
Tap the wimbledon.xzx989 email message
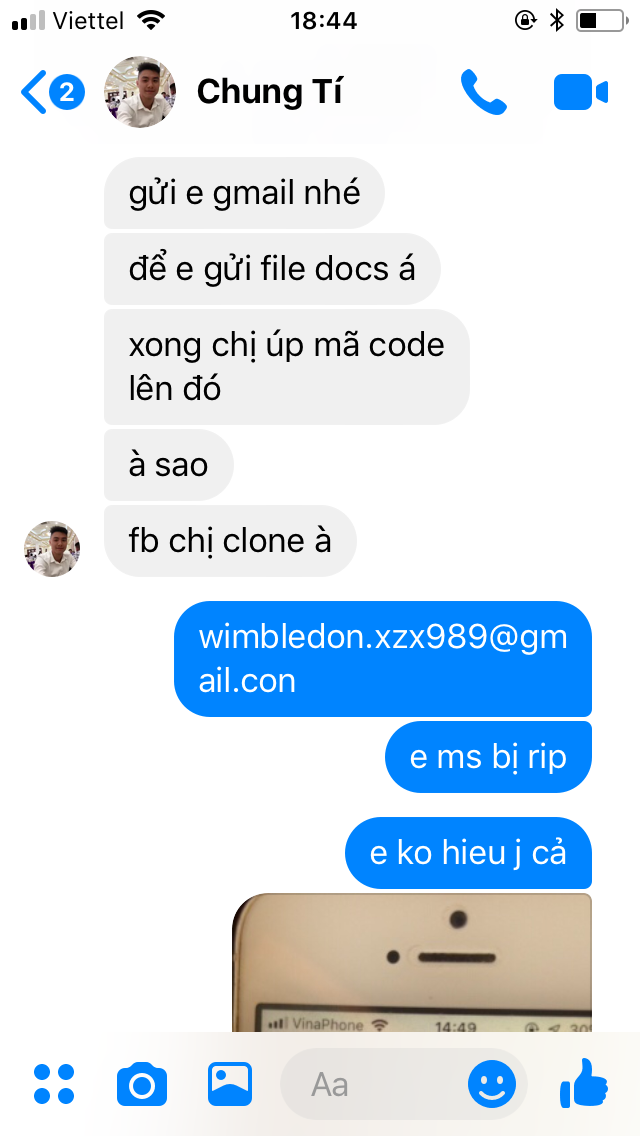coord(383,659)
